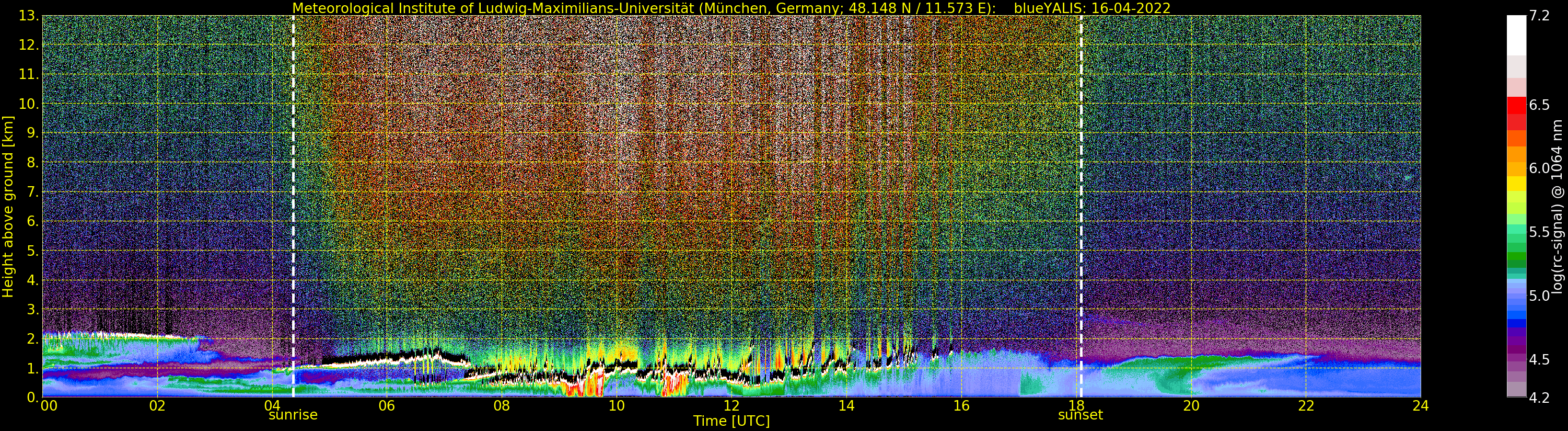Click the 'sunset' label below the time axis
The height and width of the screenshot is (431, 1568).
pyautogui.click(x=1081, y=415)
